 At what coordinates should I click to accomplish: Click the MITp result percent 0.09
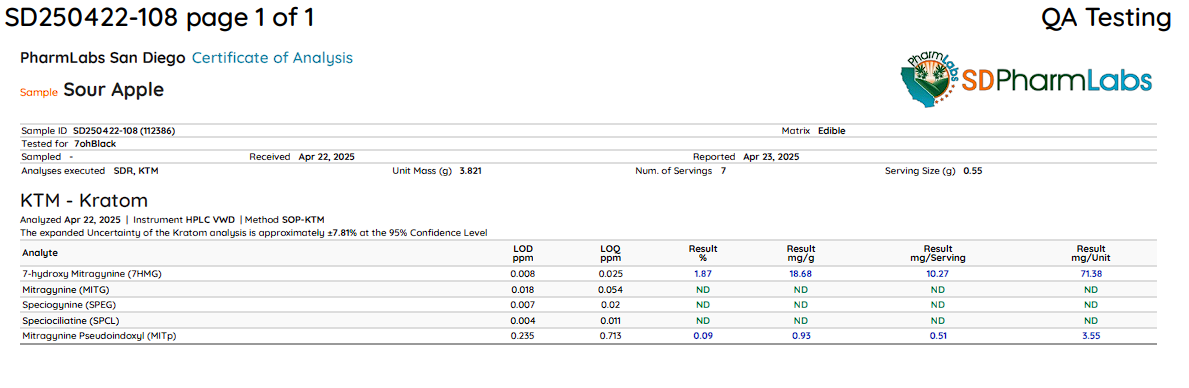703,335
